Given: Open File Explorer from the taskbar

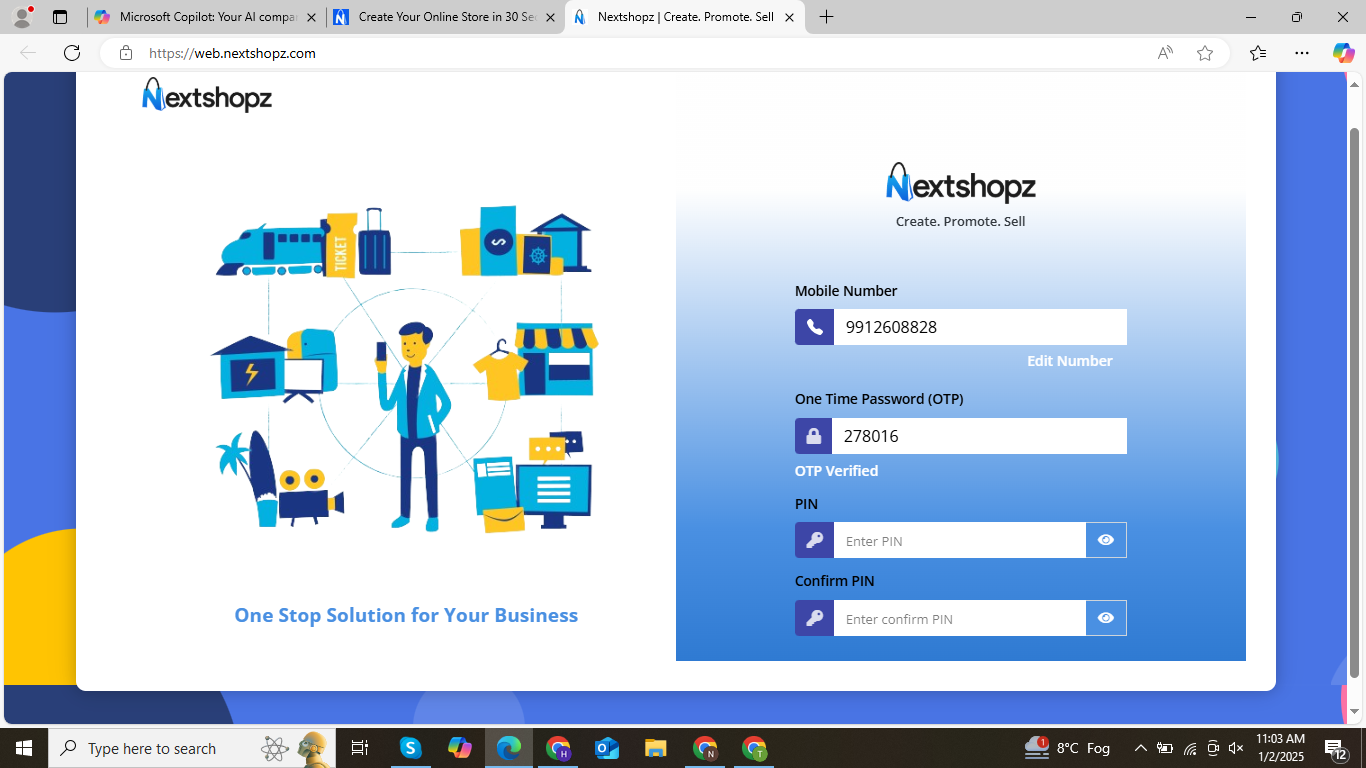Looking at the screenshot, I should tap(656, 748).
